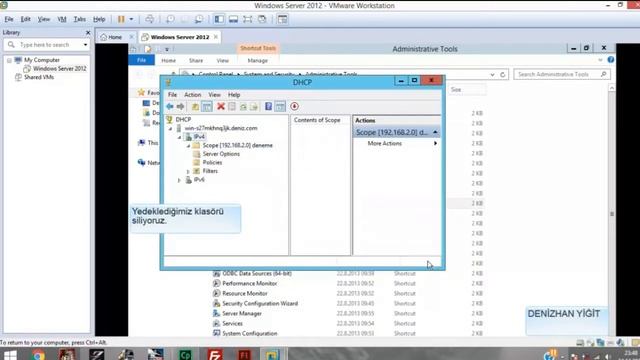The height and width of the screenshot is (360, 640).
Task: Open the Manage tab in Administrative Tools ribbon
Action: click(x=258, y=60)
